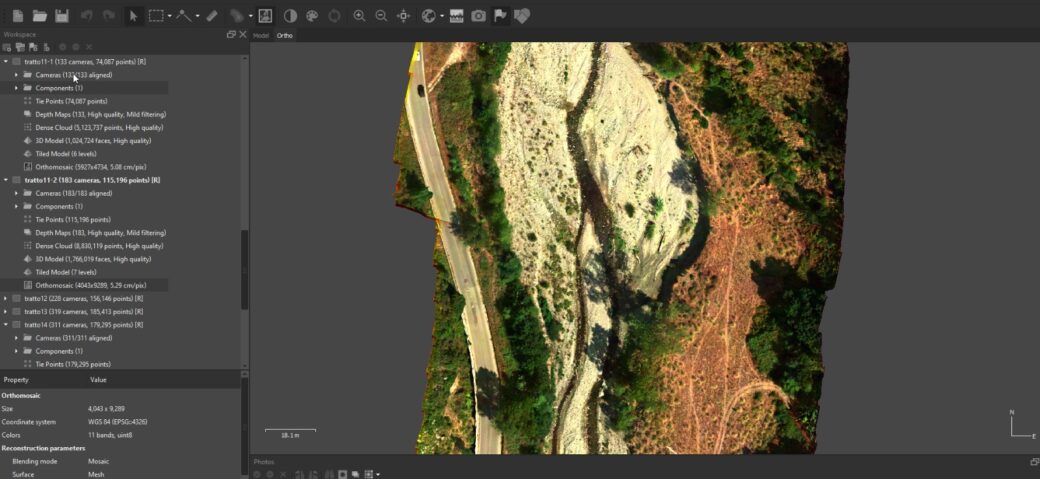This screenshot has height=479, width=1040.
Task: Toggle the brightness contrast half-circle icon
Action: point(290,16)
